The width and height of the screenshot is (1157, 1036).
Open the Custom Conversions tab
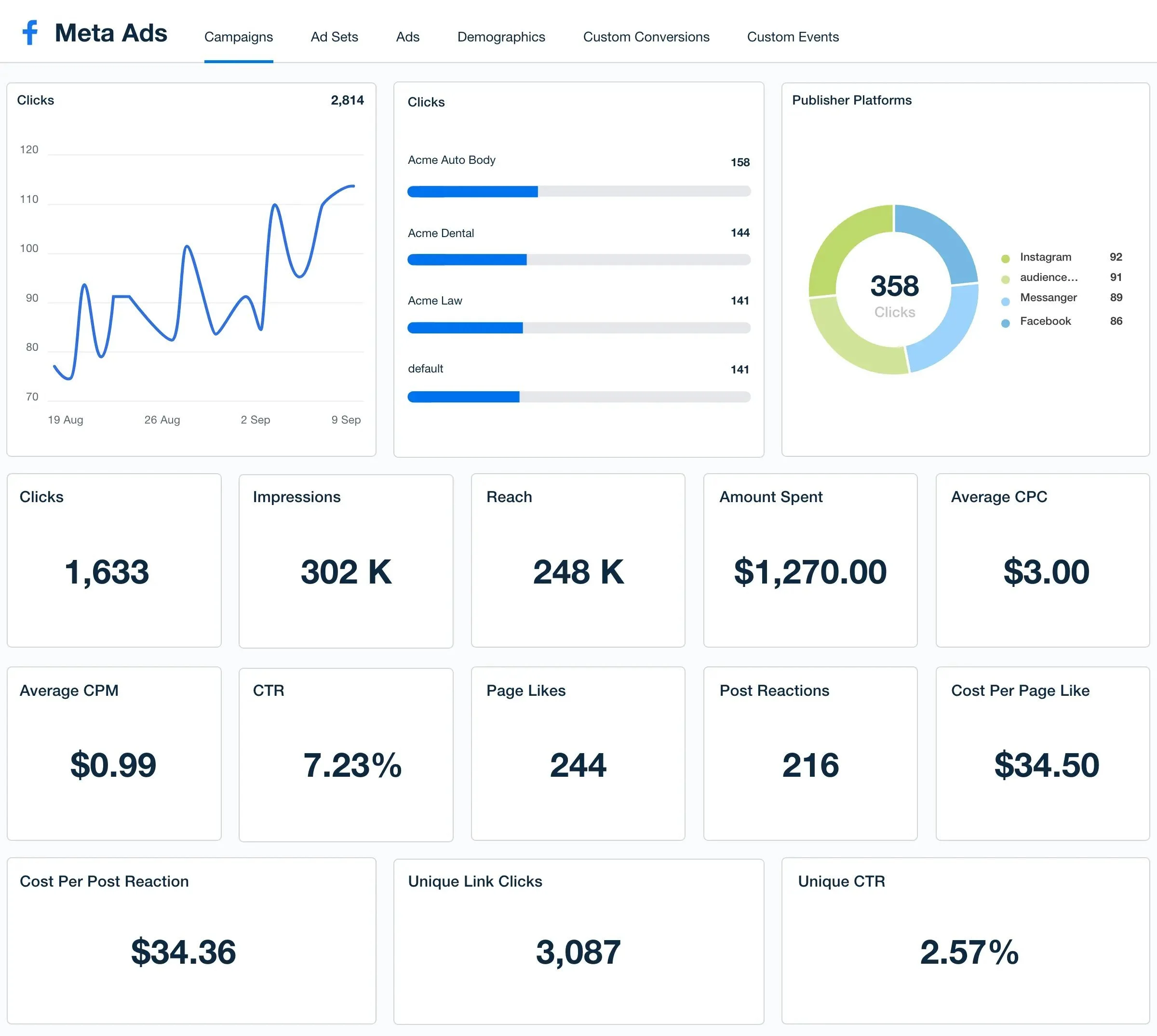coord(646,37)
